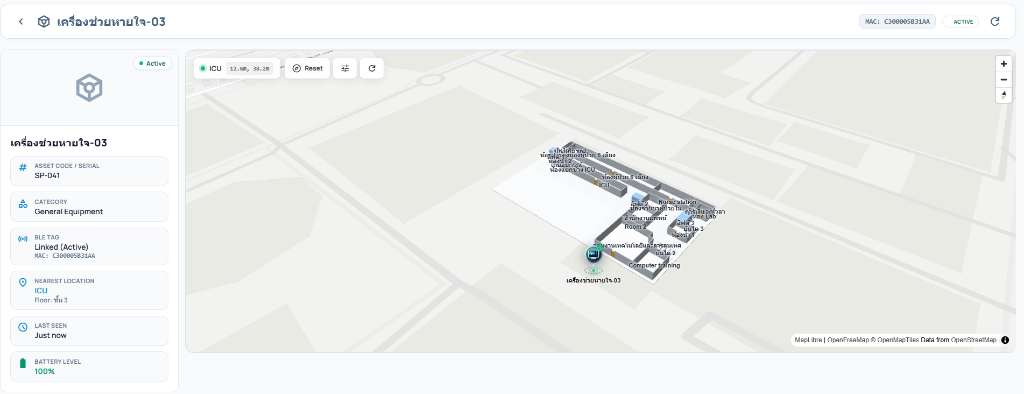This screenshot has height=394, width=1024.
Task: Click the Room 2 label on the map
Action: pyautogui.click(x=635, y=227)
